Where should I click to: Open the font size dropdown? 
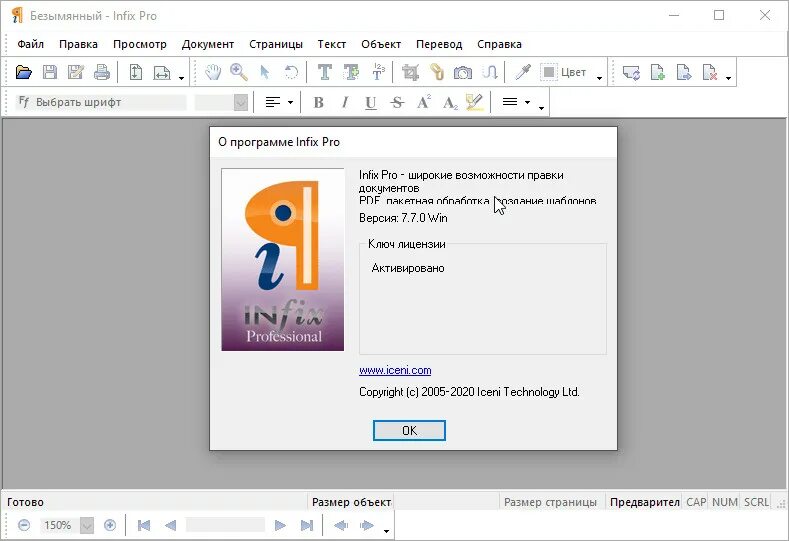(x=241, y=103)
